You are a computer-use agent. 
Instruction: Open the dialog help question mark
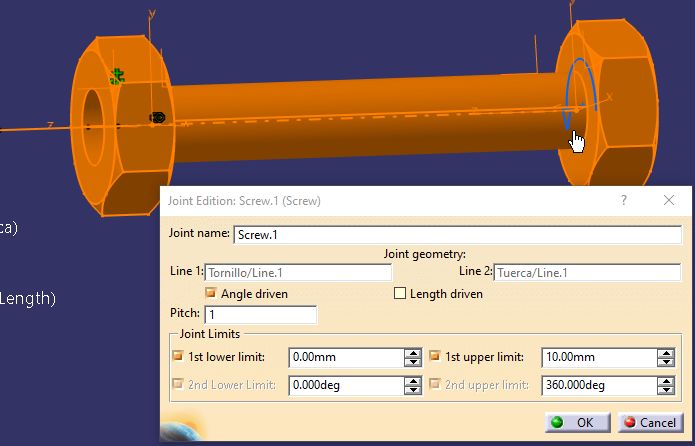coord(624,200)
